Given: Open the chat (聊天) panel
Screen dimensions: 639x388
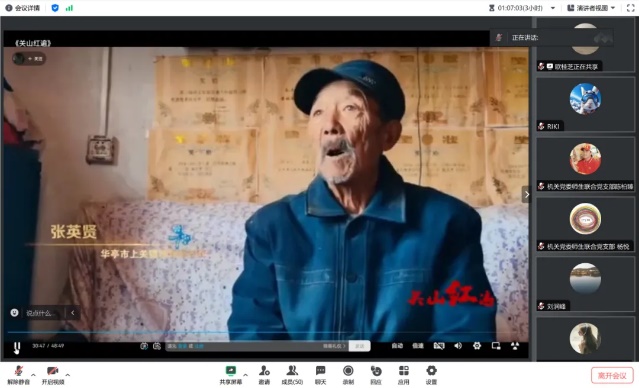Looking at the screenshot, I should pos(321,375).
